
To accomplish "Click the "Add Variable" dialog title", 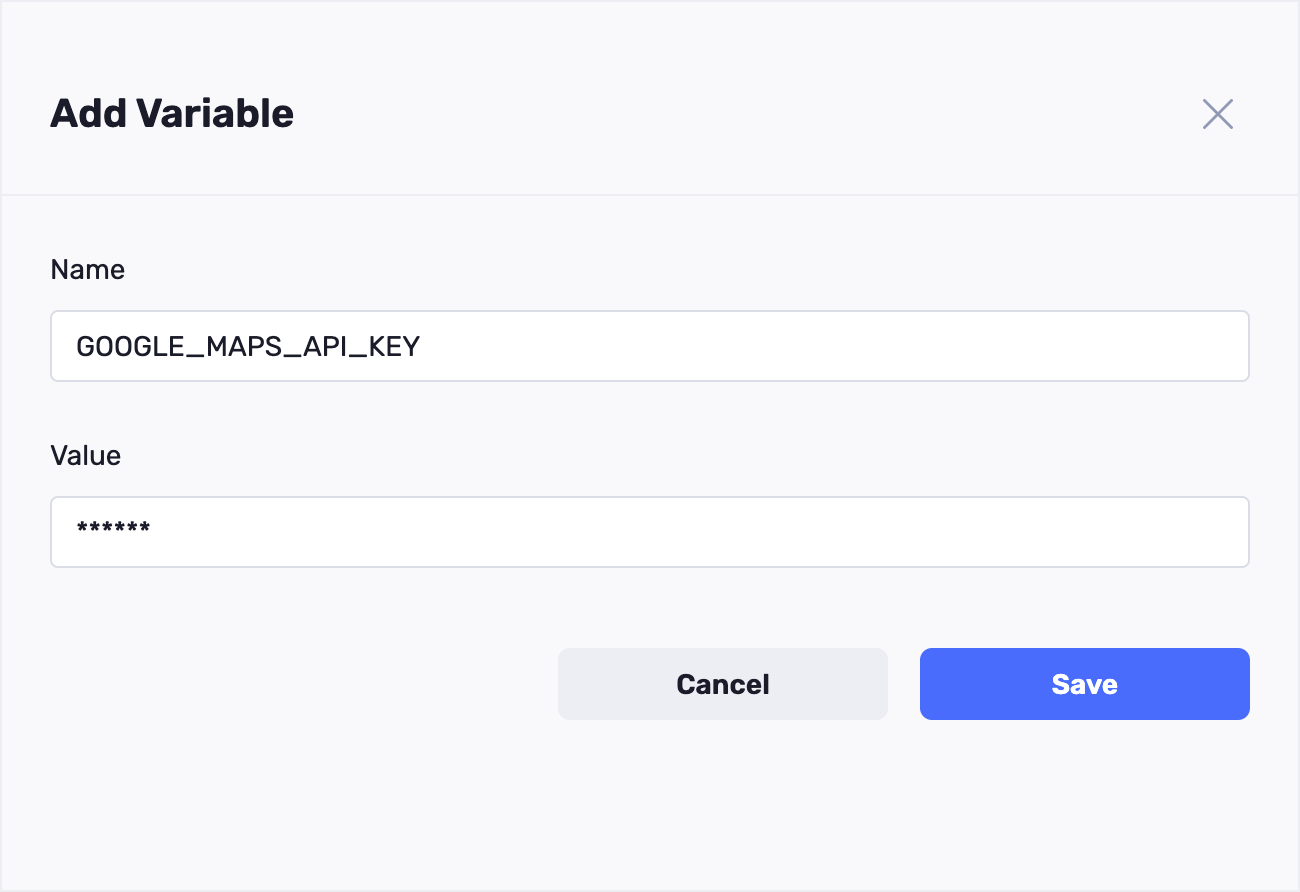I will 172,114.
